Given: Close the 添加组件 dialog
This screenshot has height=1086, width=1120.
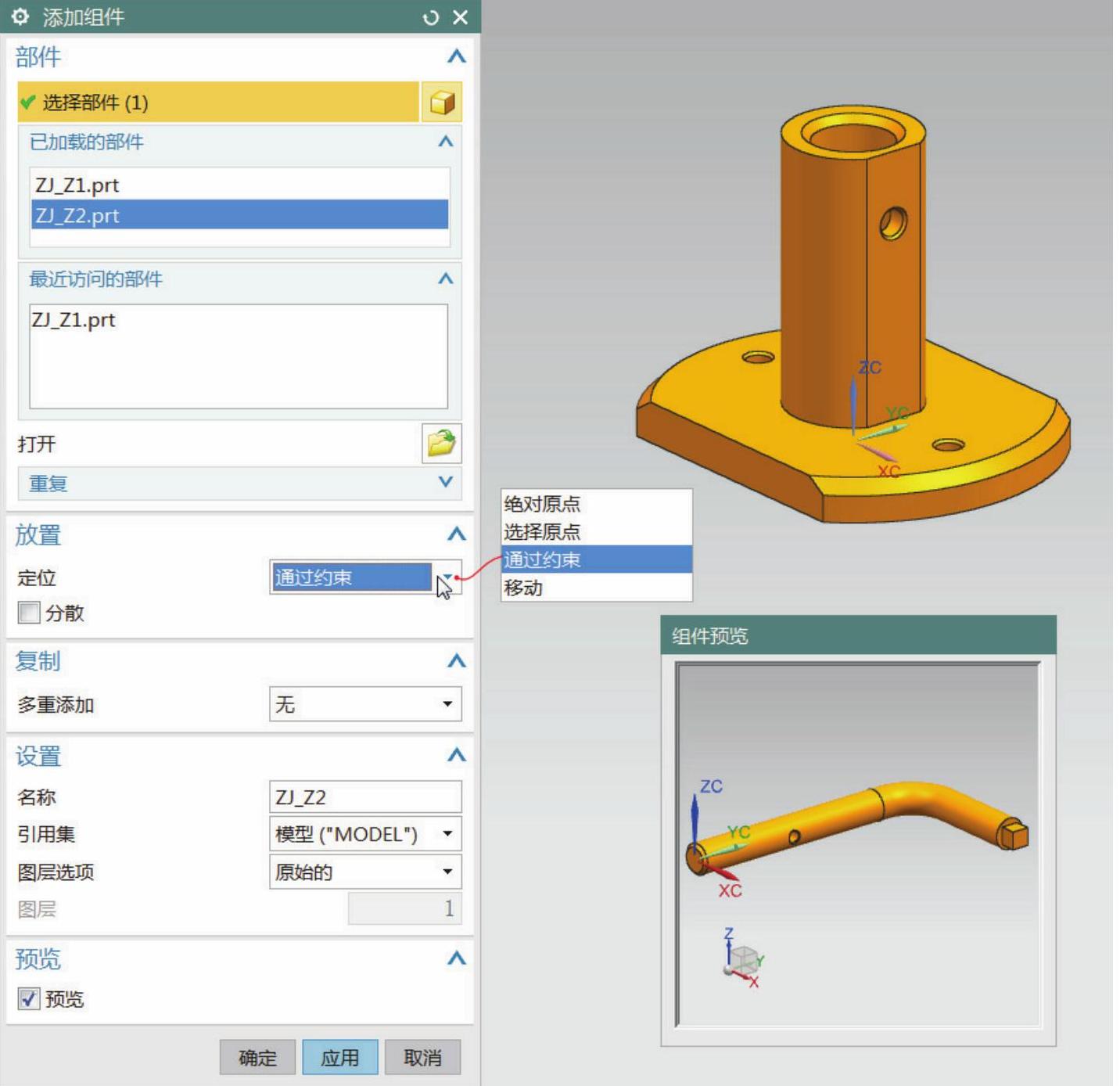Looking at the screenshot, I should tap(461, 17).
